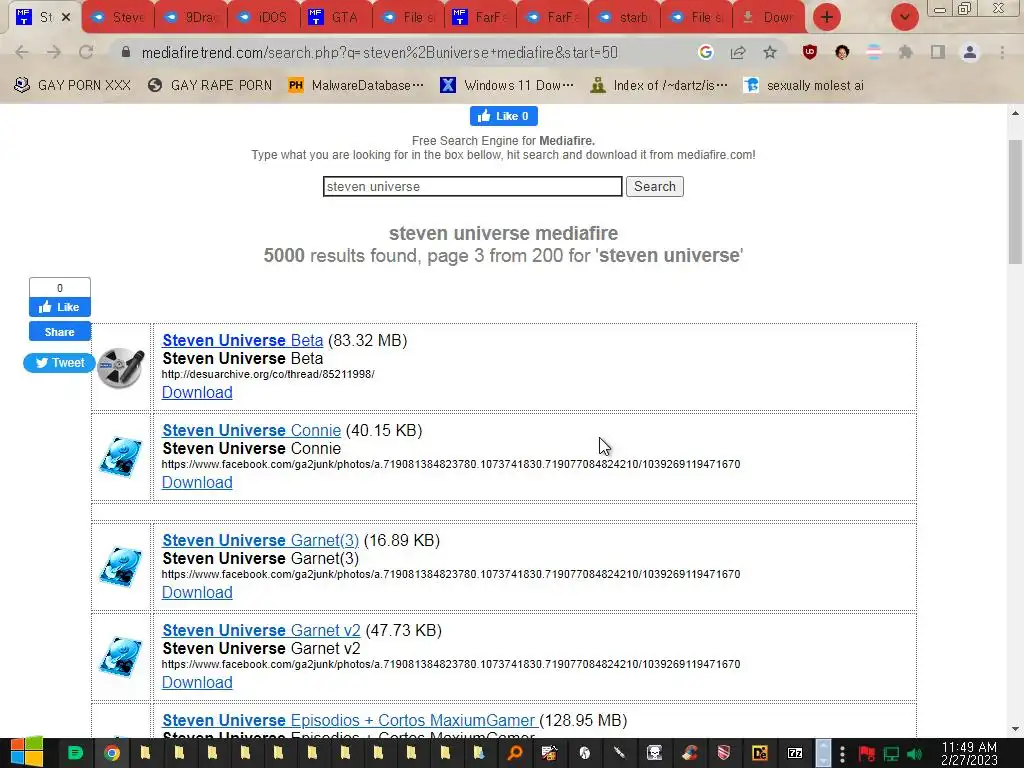Click the disk icon beside Garnet v2 result
This screenshot has height=768, width=1024.
[x=121, y=657]
